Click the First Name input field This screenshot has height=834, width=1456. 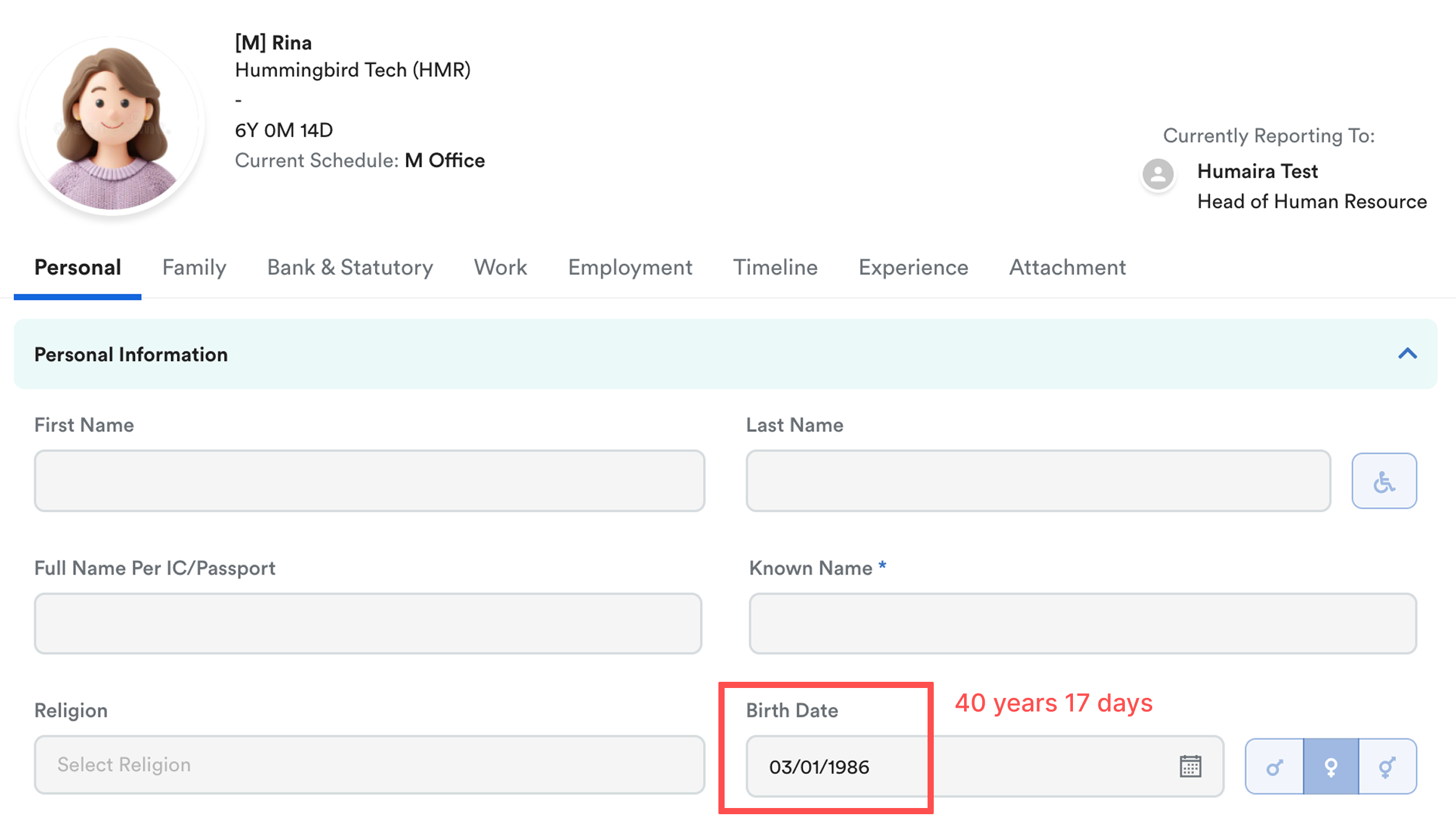pyautogui.click(x=369, y=481)
